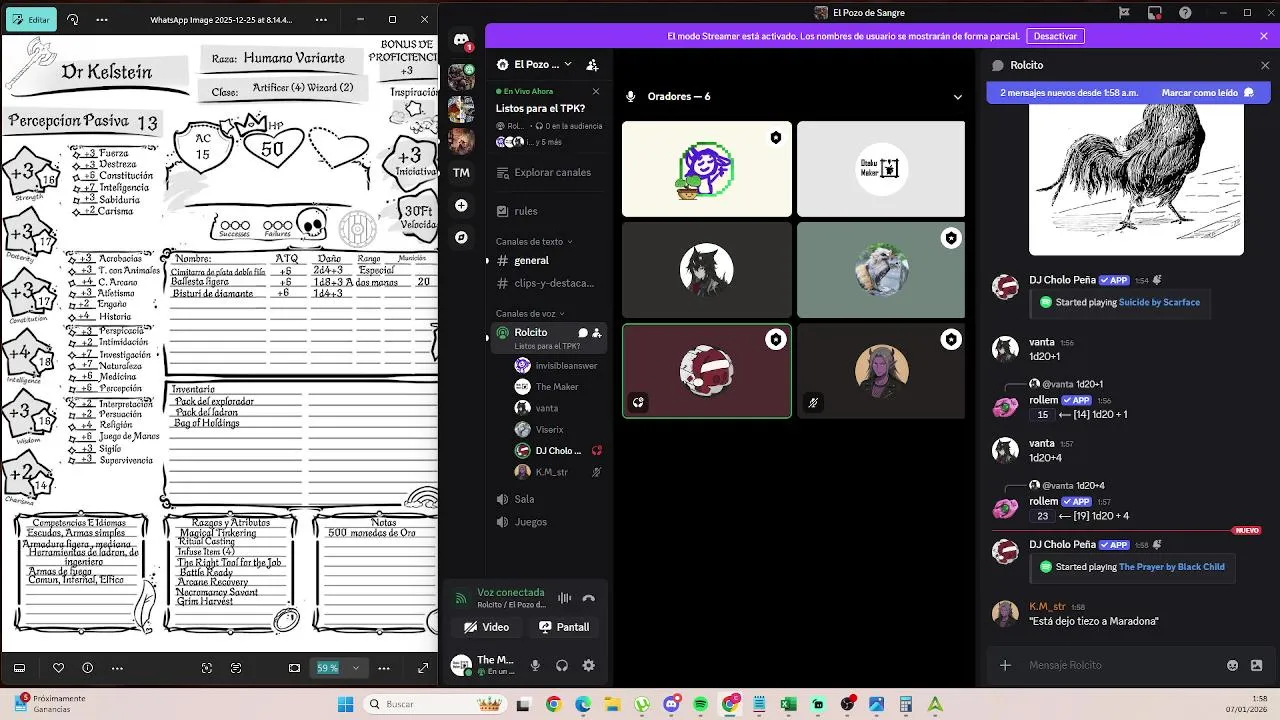Open Discover servers compass icon

coord(461,237)
